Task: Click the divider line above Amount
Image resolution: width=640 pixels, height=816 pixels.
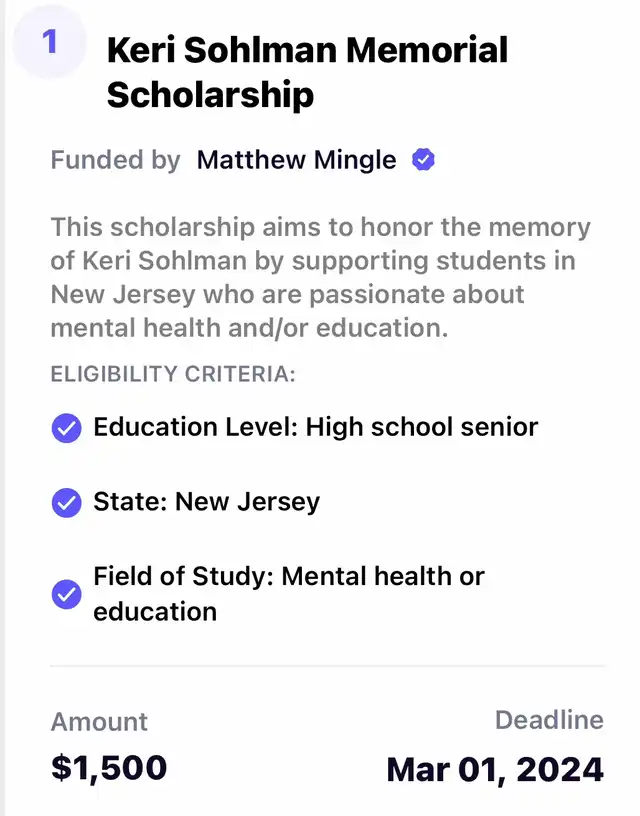Action: pyautogui.click(x=327, y=665)
